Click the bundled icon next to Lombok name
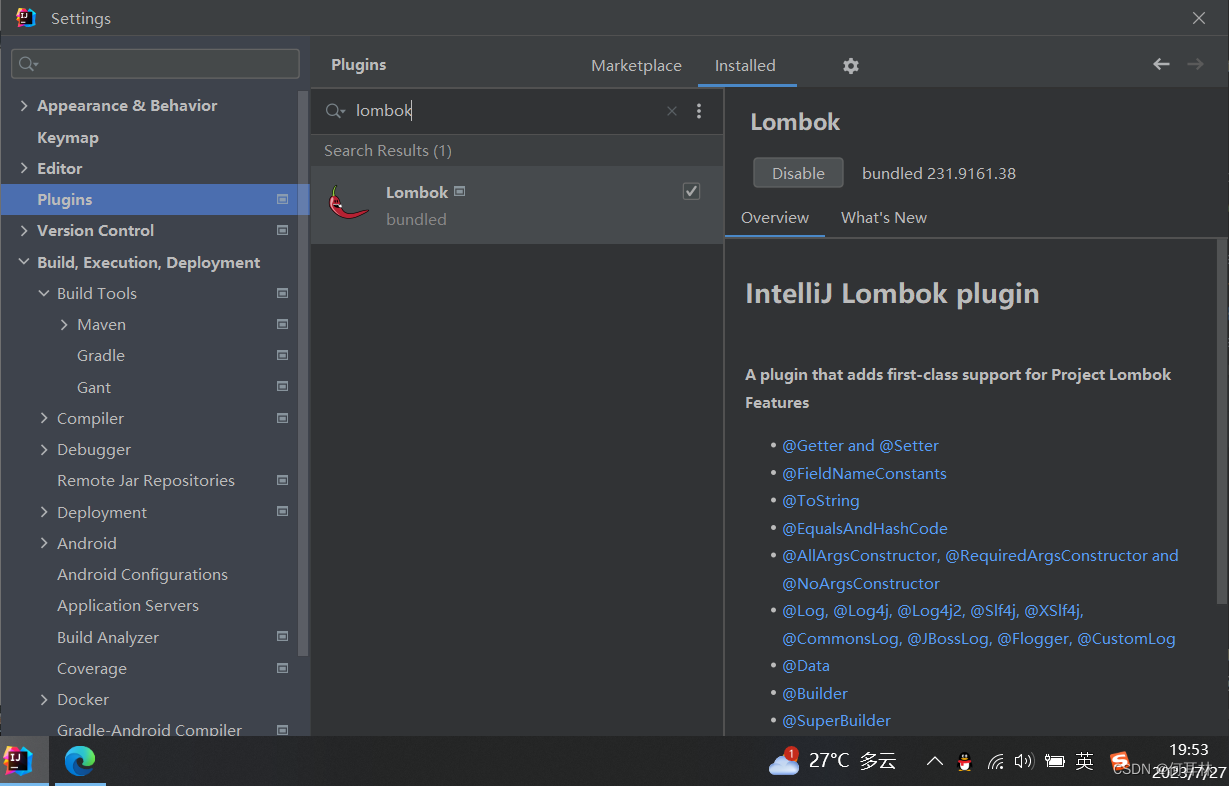 (x=460, y=191)
